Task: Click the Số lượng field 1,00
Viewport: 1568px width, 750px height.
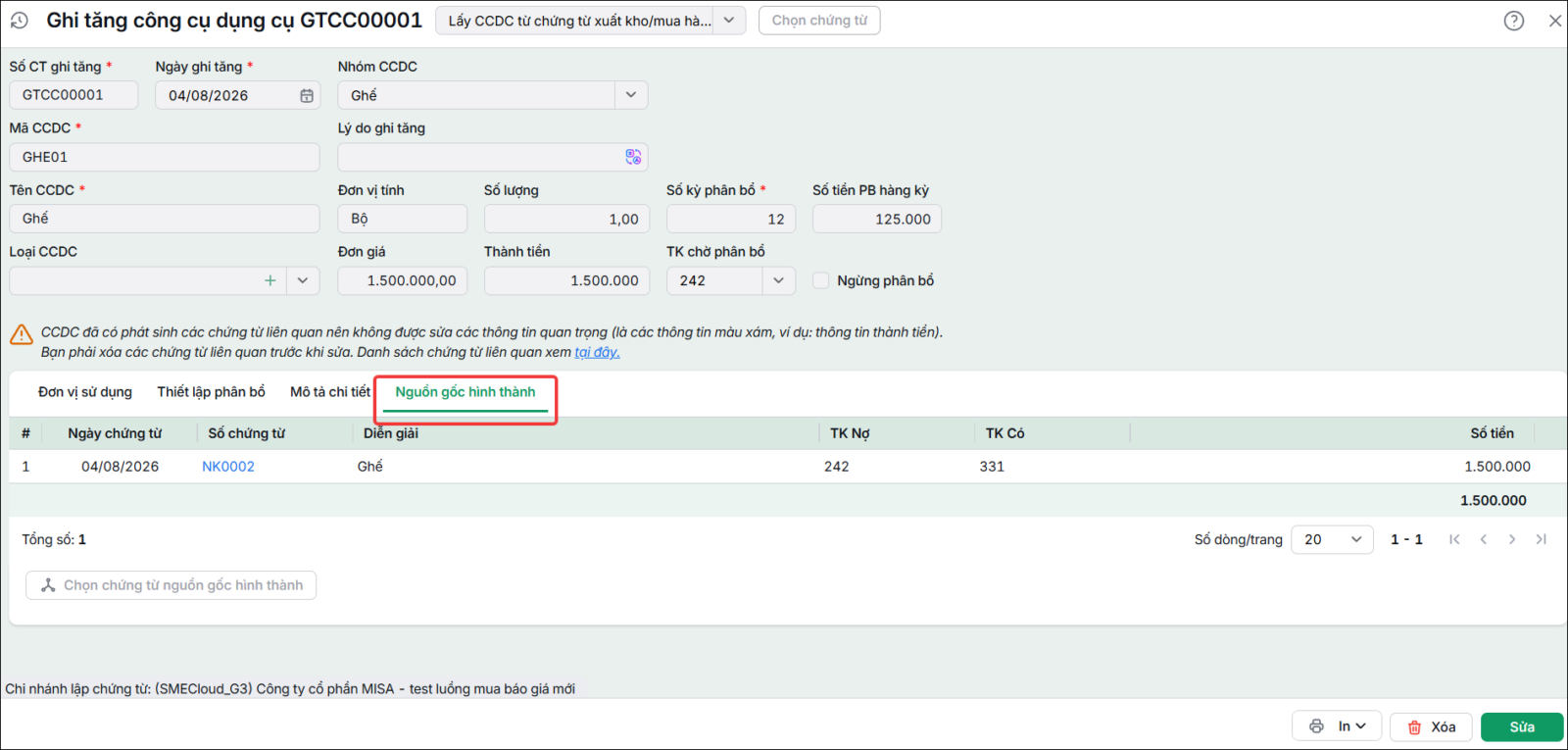Action: click(x=566, y=219)
